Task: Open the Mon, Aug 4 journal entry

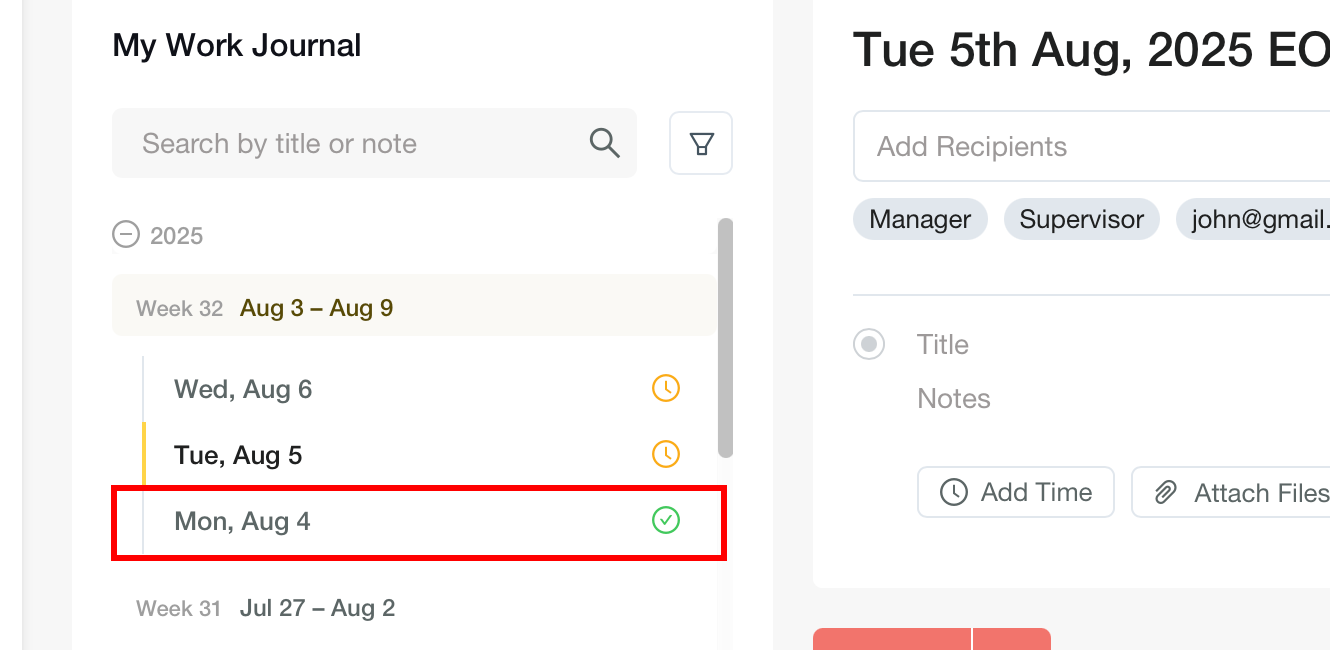Action: click(242, 521)
